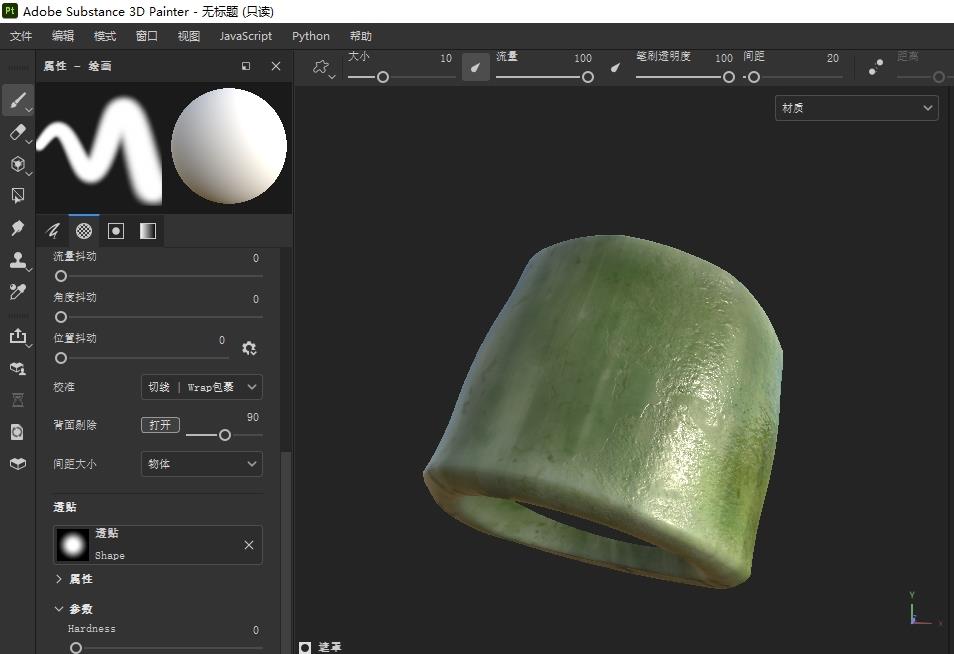Switch to the alpha checker pattern tab
The width and height of the screenshot is (954, 654).
pos(84,231)
